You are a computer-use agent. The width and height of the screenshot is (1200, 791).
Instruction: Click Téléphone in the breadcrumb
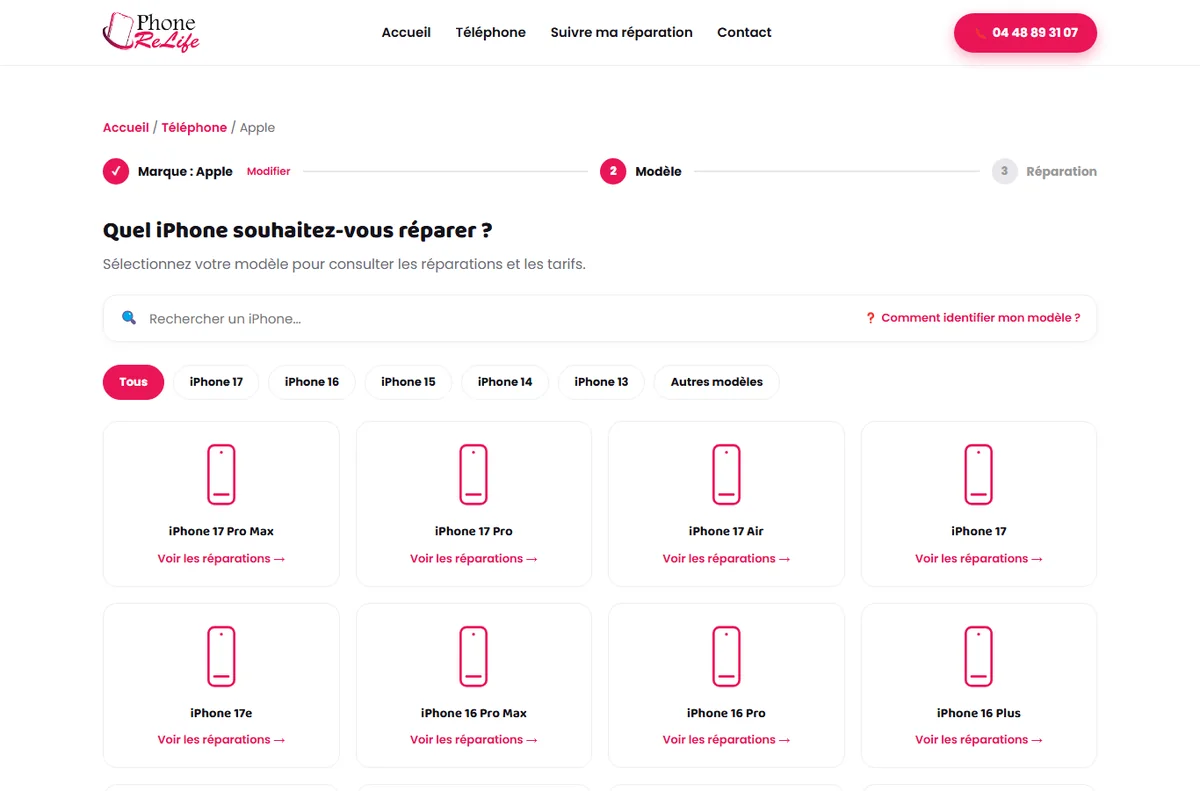194,127
